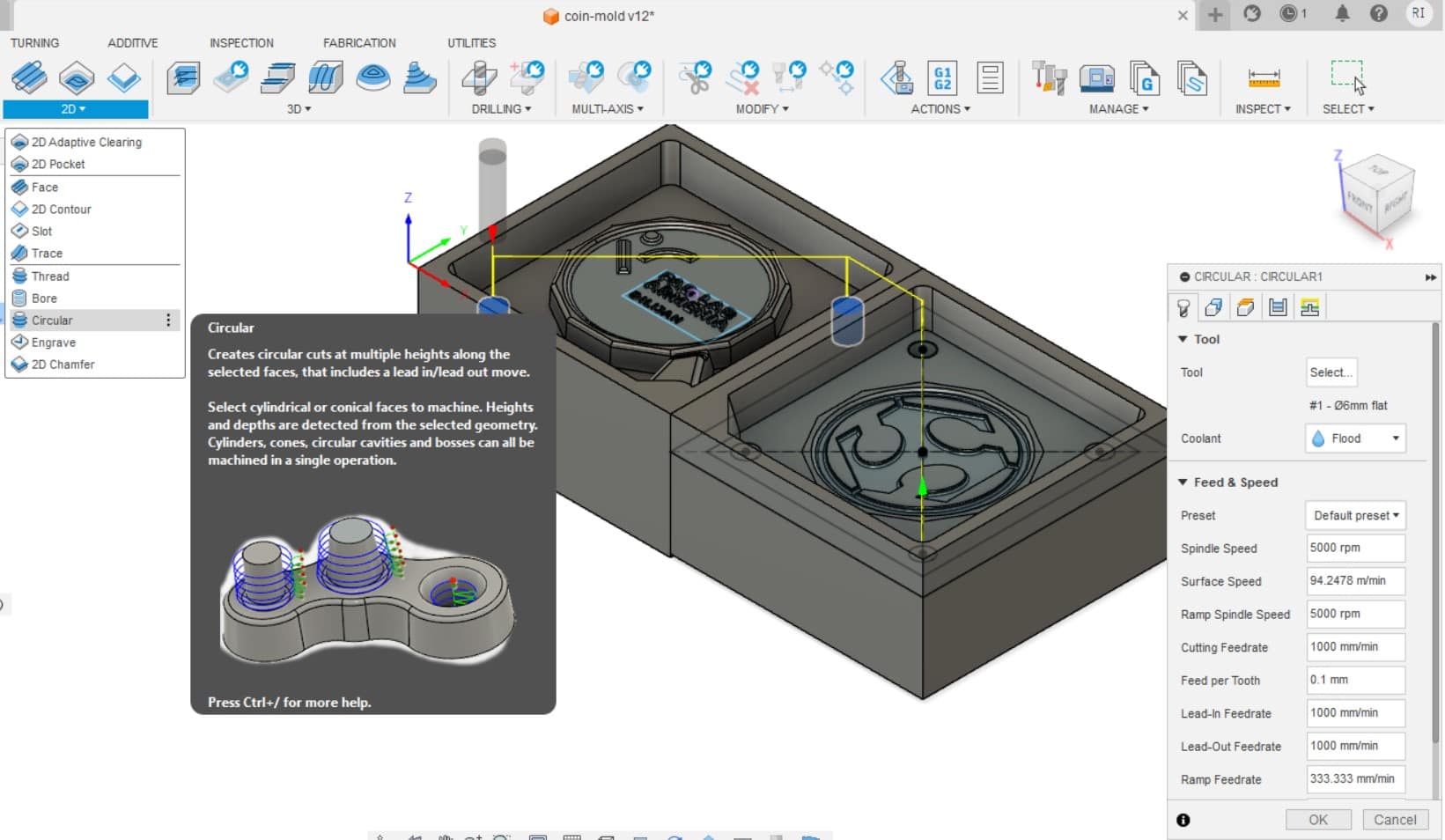This screenshot has width=1445, height=840.
Task: Collapse the Feed & Speed section
Action: pos(1183,483)
